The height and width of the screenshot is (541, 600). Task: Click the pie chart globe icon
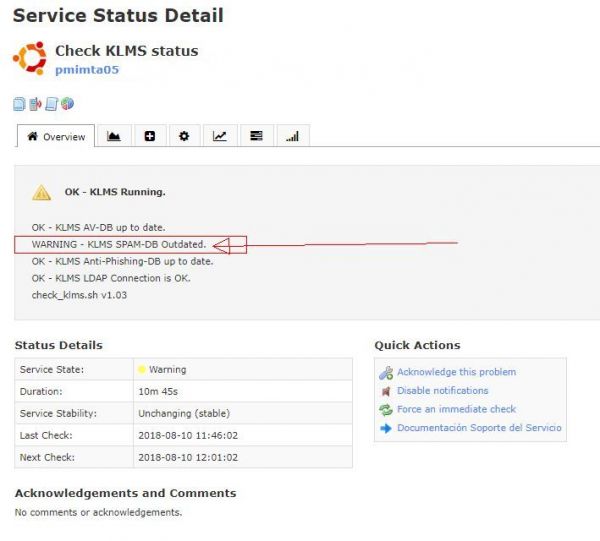coord(67,104)
